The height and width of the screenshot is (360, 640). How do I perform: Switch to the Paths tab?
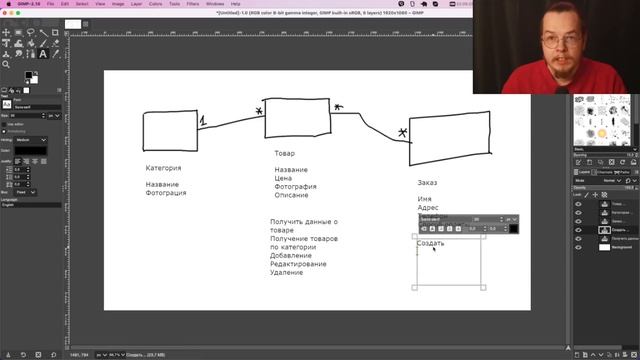(x=623, y=172)
